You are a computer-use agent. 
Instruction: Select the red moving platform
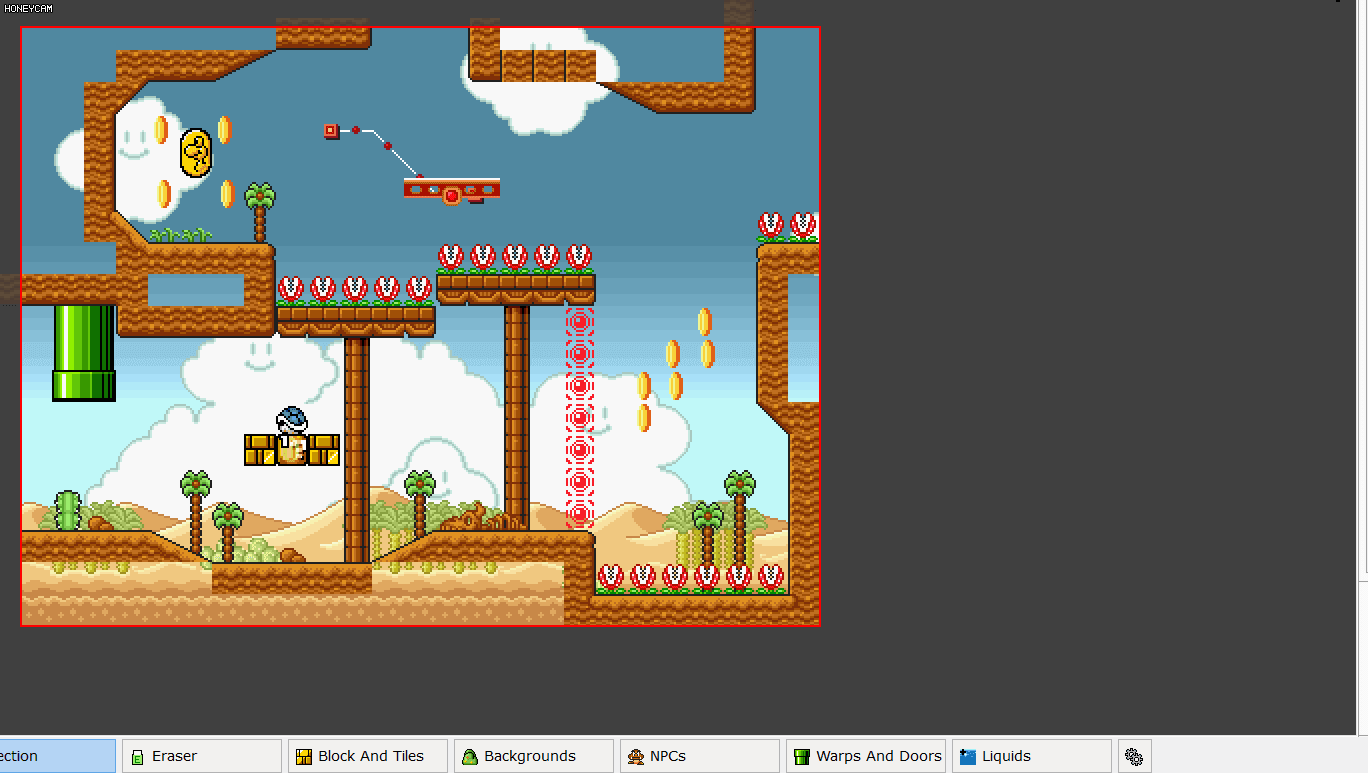(452, 190)
